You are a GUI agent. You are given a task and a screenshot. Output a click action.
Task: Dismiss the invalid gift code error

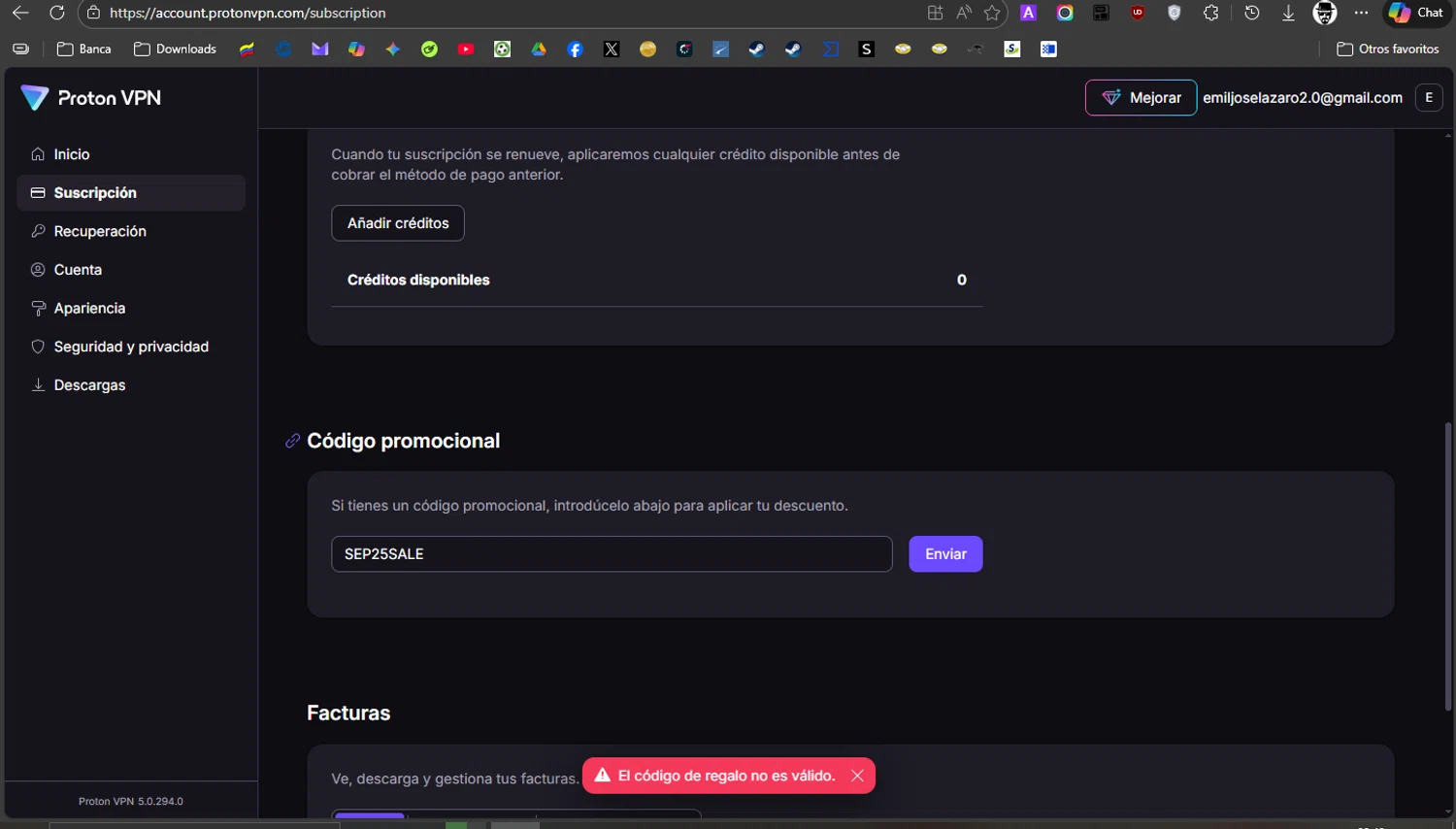pyautogui.click(x=857, y=776)
